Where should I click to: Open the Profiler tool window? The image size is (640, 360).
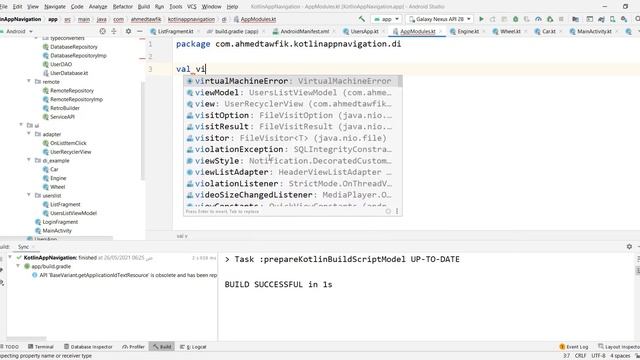point(133,347)
